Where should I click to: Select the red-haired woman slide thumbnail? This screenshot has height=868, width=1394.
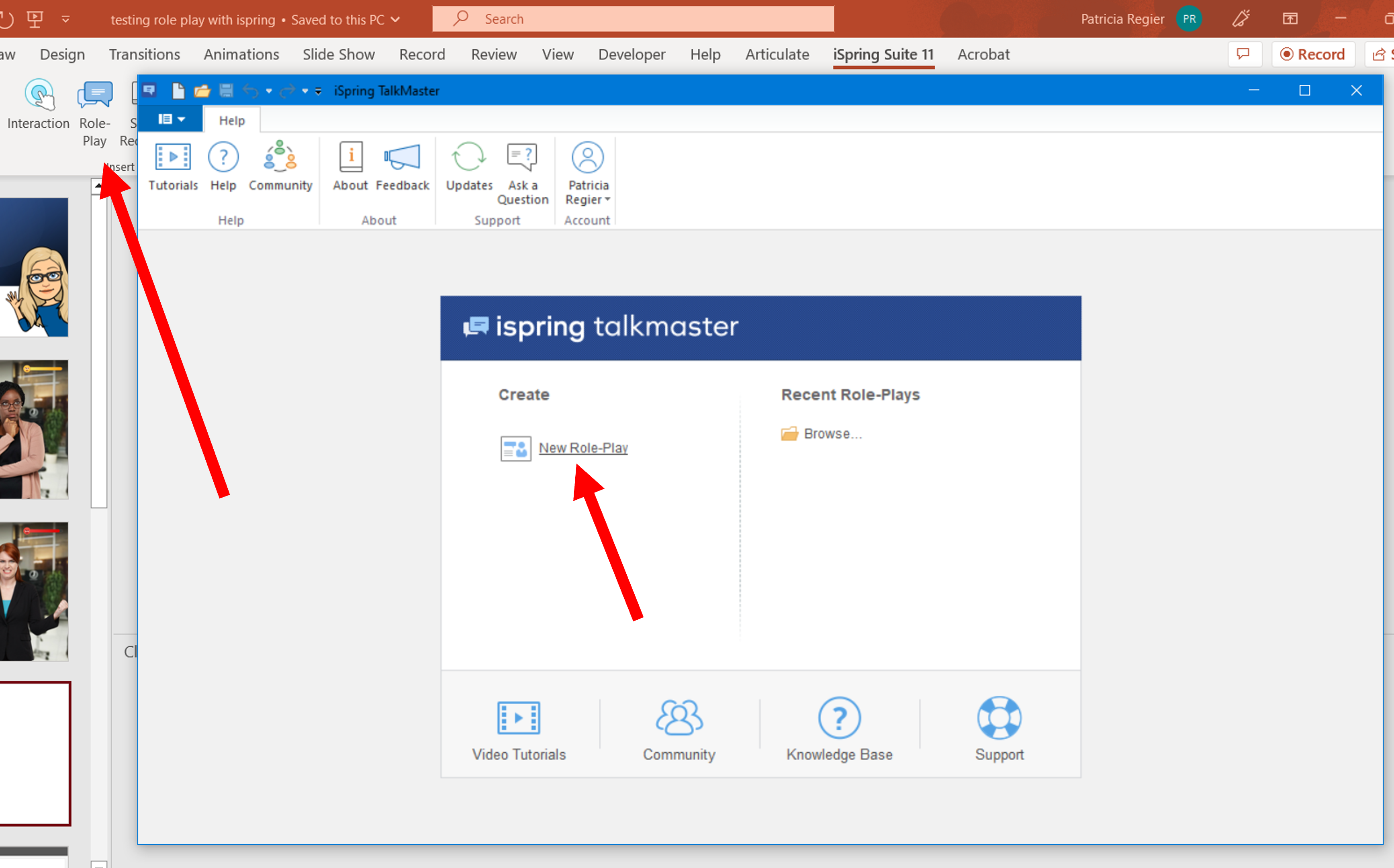(x=34, y=591)
